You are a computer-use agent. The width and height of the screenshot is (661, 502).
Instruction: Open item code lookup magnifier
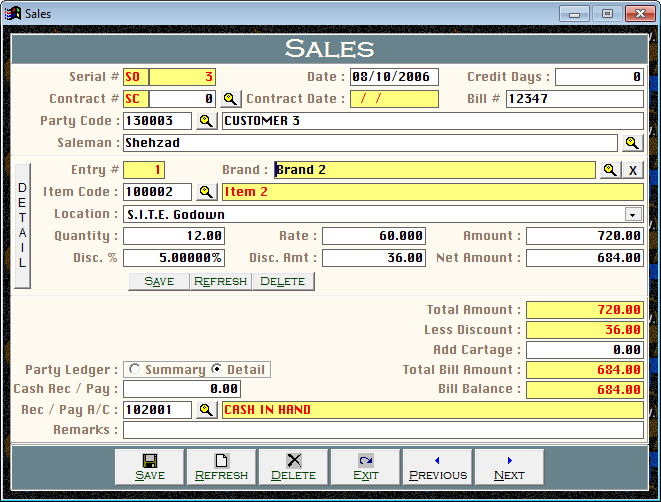pos(206,192)
